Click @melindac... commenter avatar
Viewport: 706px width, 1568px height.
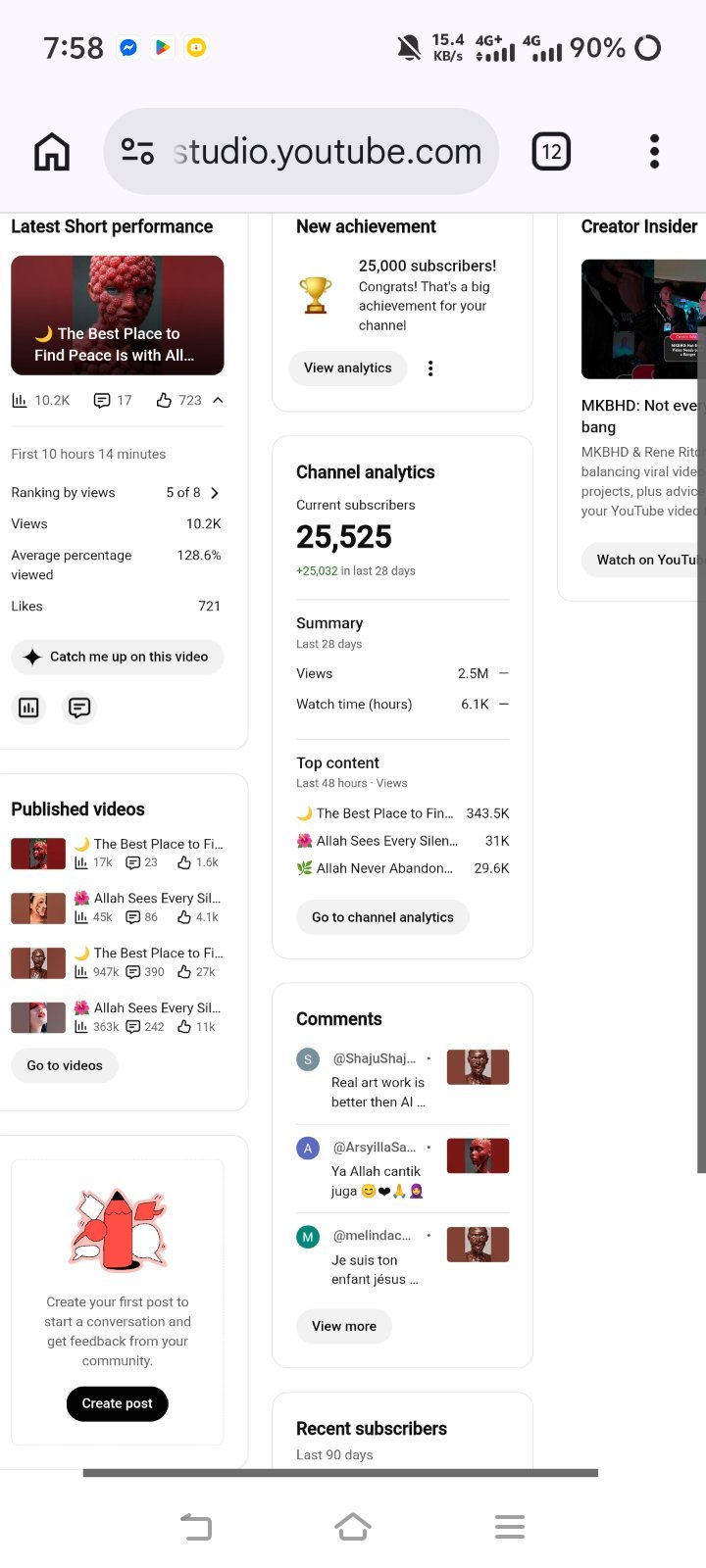pos(308,1237)
